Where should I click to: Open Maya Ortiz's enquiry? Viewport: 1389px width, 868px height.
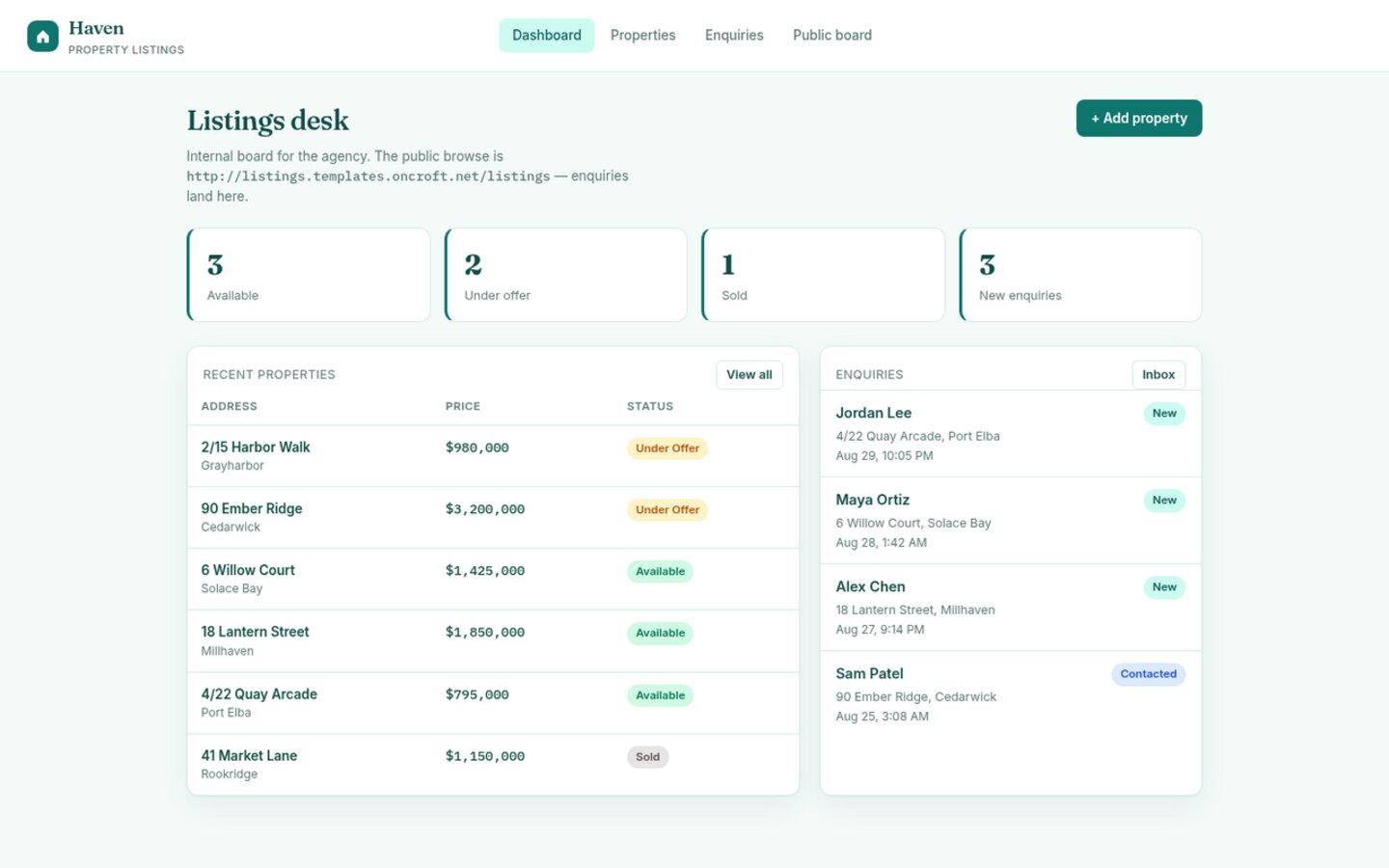click(x=1010, y=521)
